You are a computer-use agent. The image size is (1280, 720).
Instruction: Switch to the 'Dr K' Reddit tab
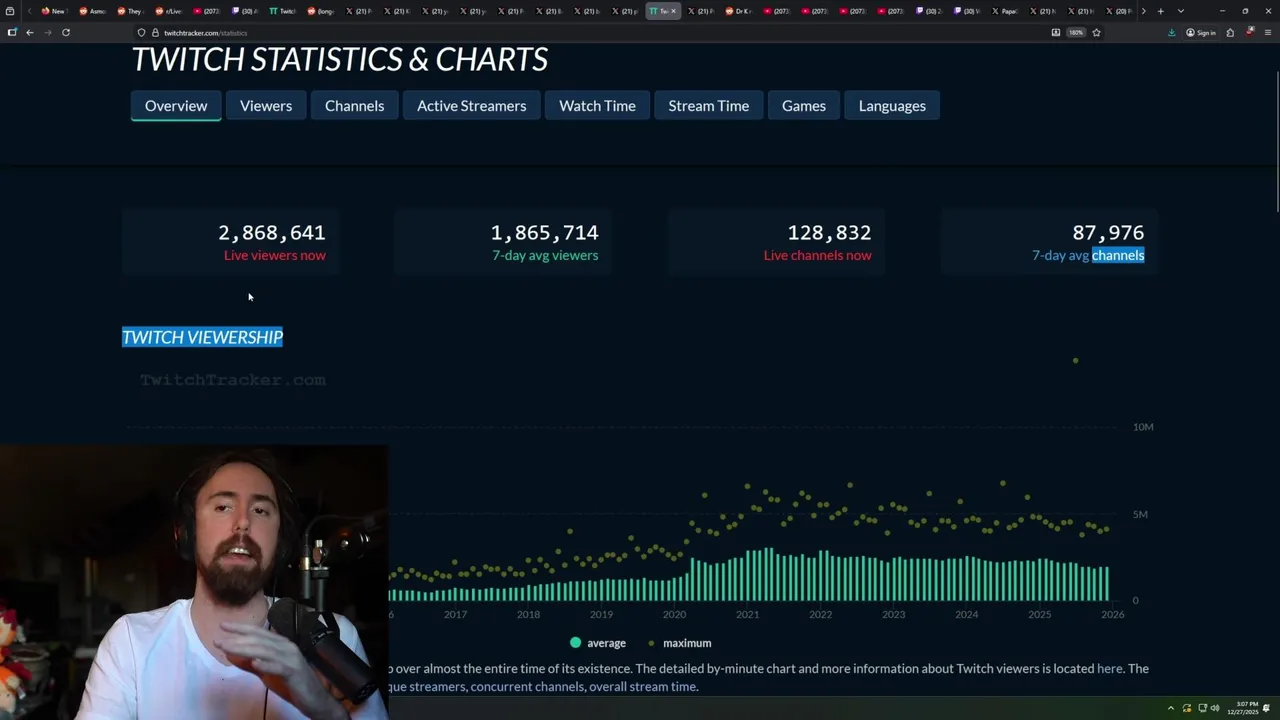coord(739,11)
